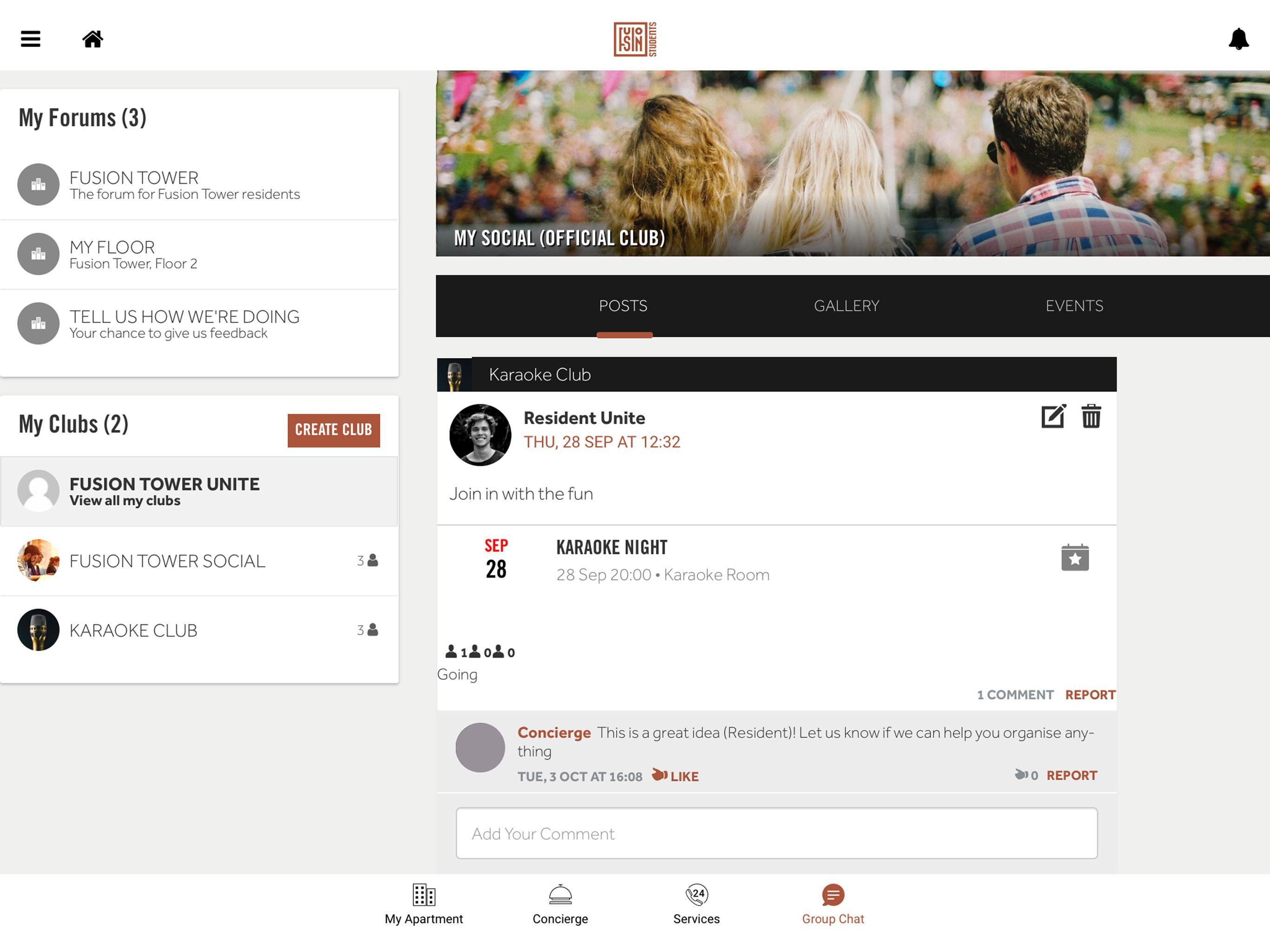Click Concierge commenter name
This screenshot has width=1270, height=952.
coord(554,732)
